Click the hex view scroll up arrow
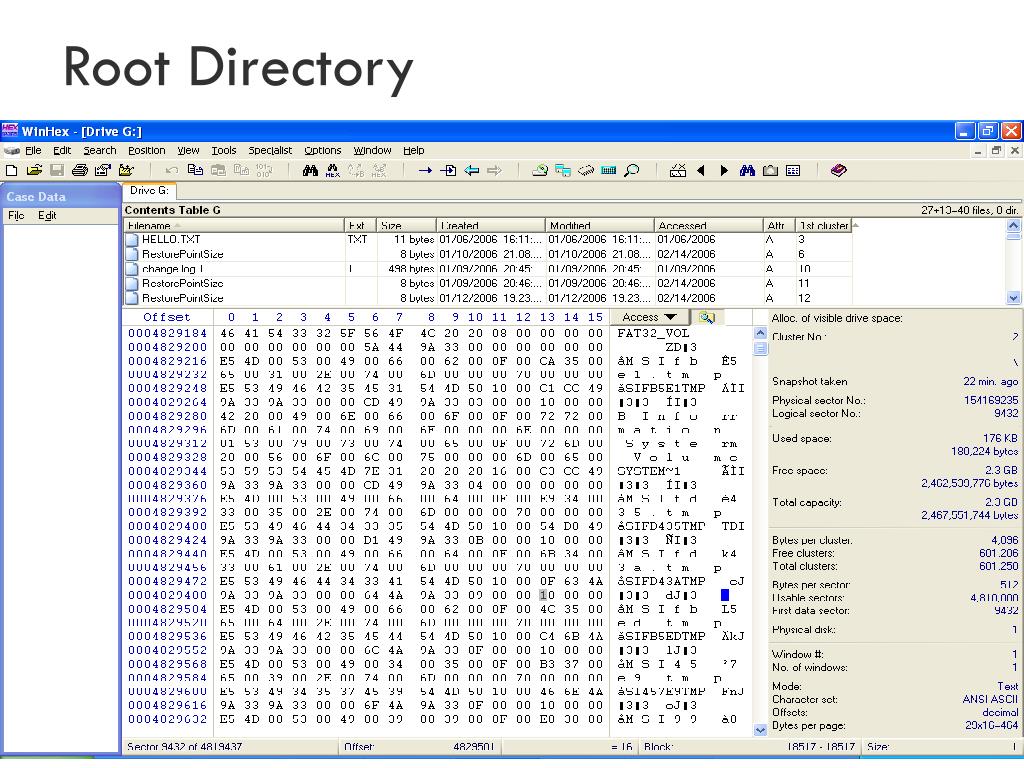 (760, 333)
